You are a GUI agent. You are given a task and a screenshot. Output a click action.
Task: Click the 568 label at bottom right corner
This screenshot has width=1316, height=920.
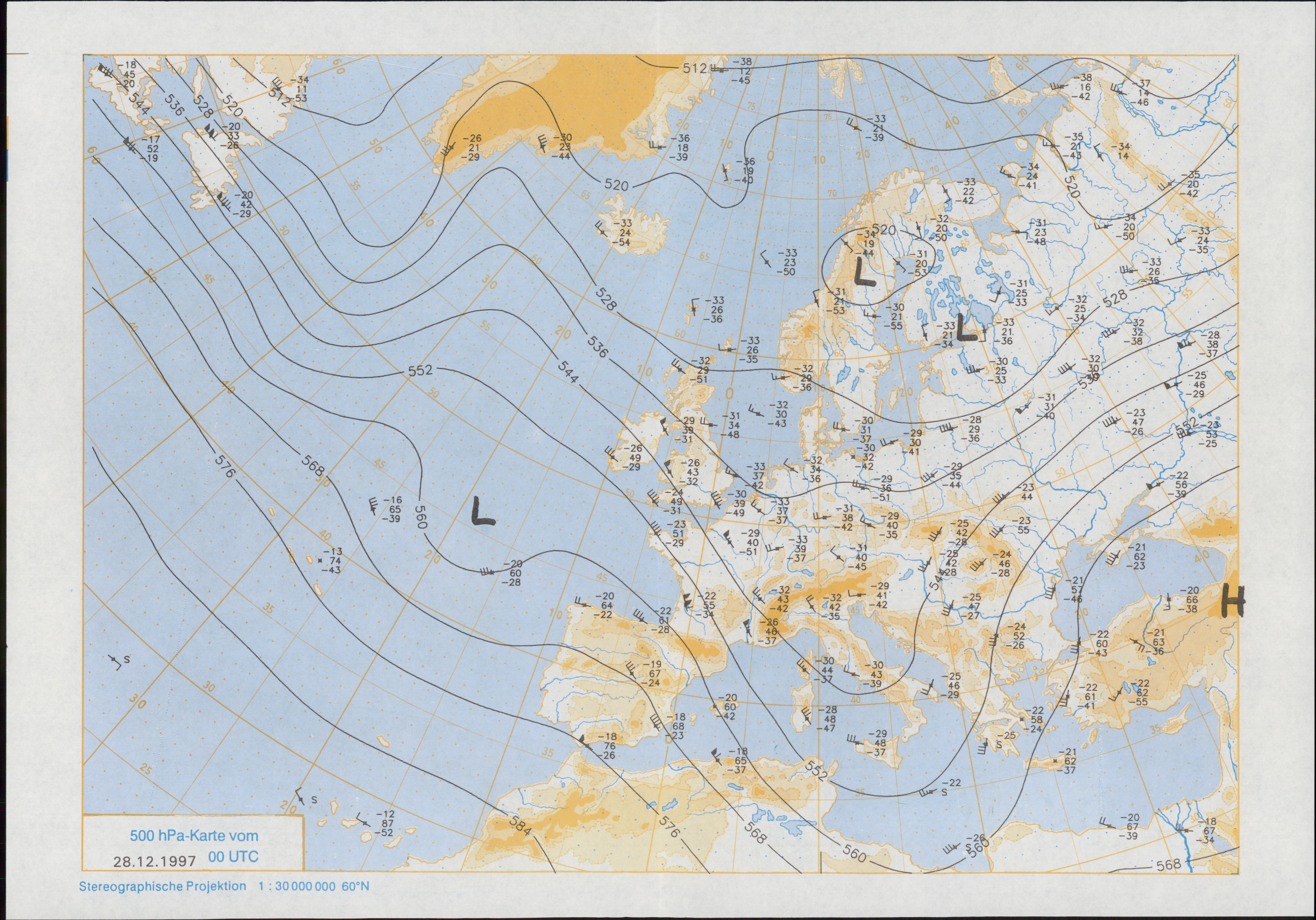1169,865
